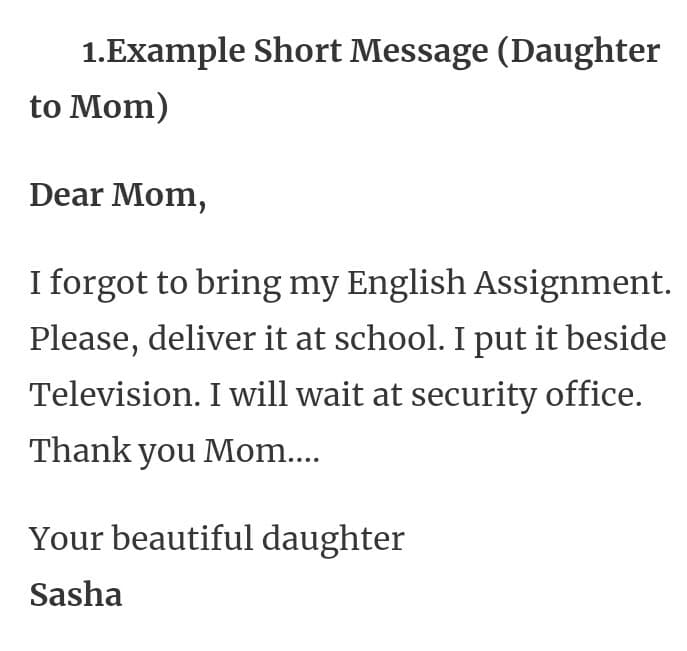The image size is (687, 651).
Task: Click the words 'to Mom)' in heading
Action: pyautogui.click(x=99, y=107)
